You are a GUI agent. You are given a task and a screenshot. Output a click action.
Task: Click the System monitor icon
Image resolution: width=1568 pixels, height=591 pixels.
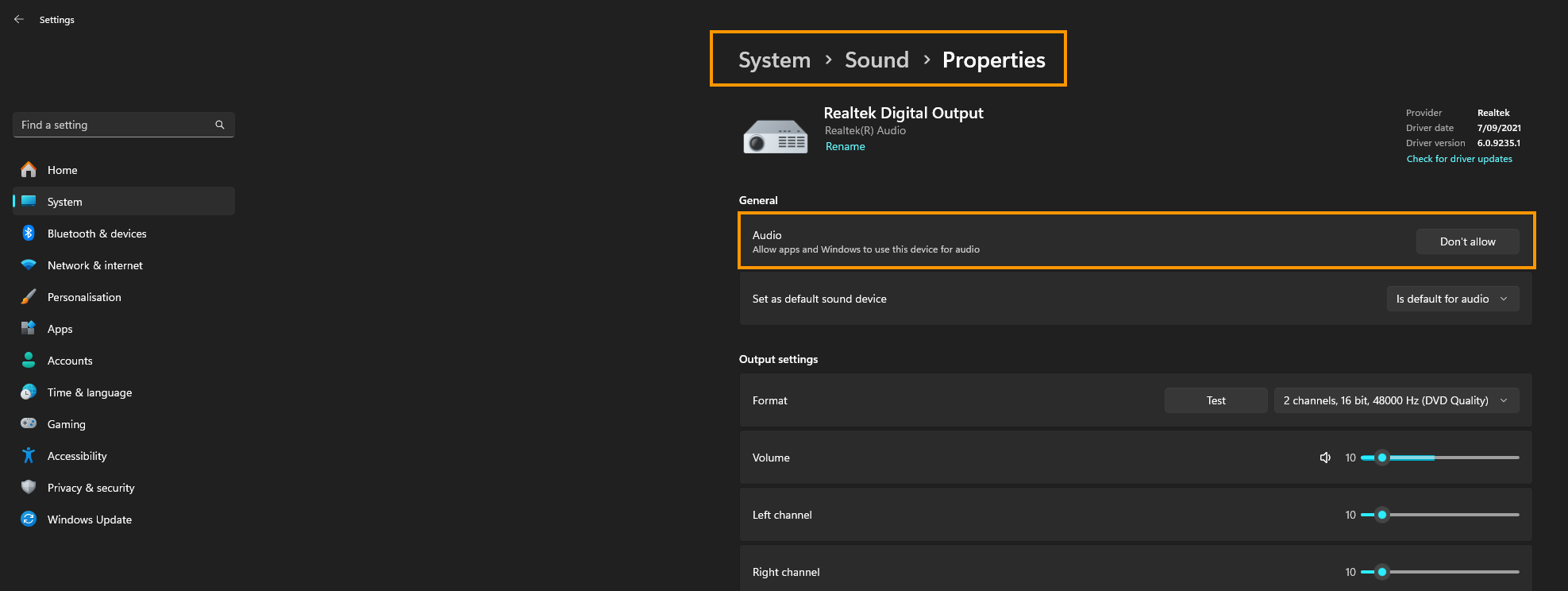[x=29, y=201]
